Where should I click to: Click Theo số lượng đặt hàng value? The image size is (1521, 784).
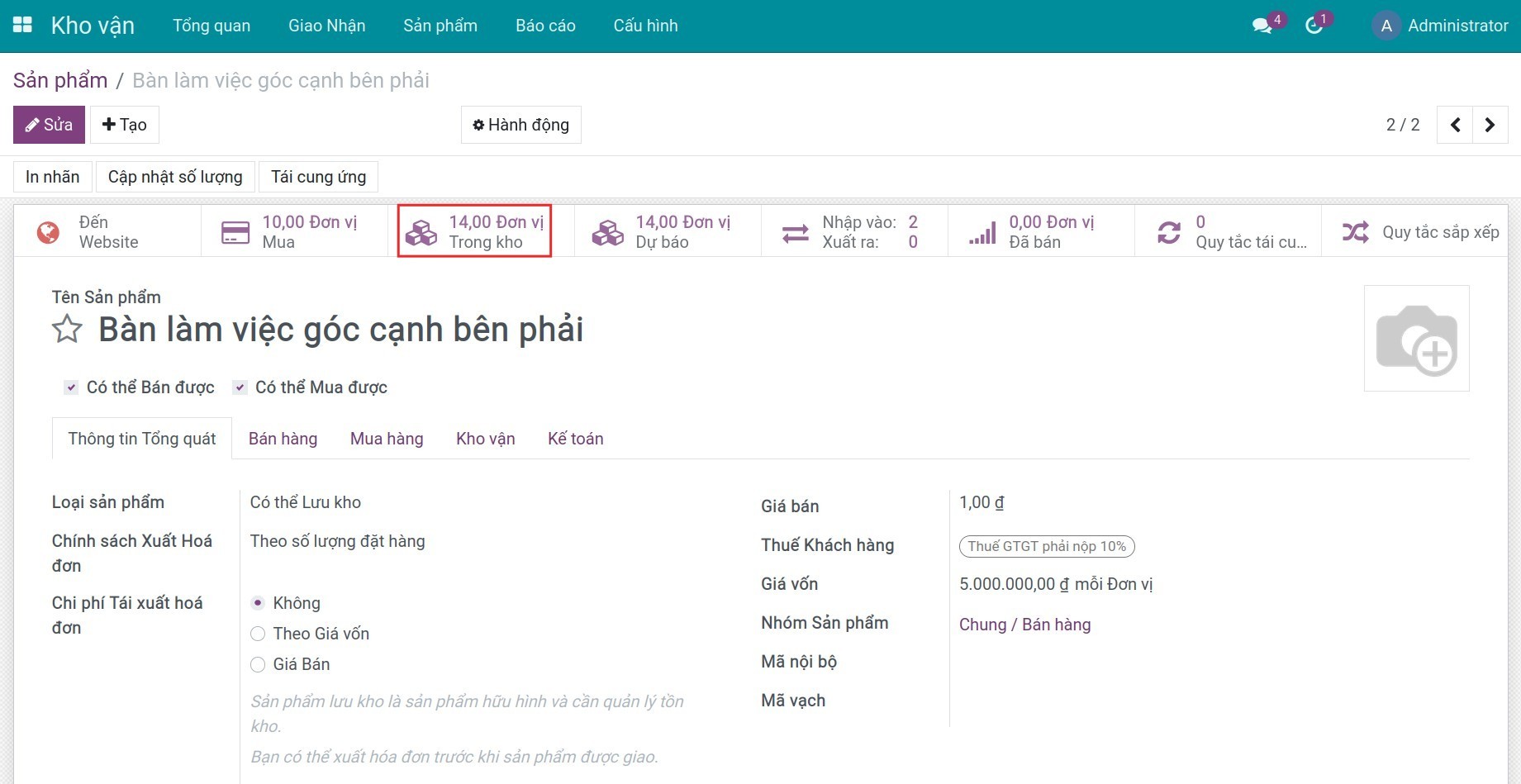pyautogui.click(x=338, y=541)
